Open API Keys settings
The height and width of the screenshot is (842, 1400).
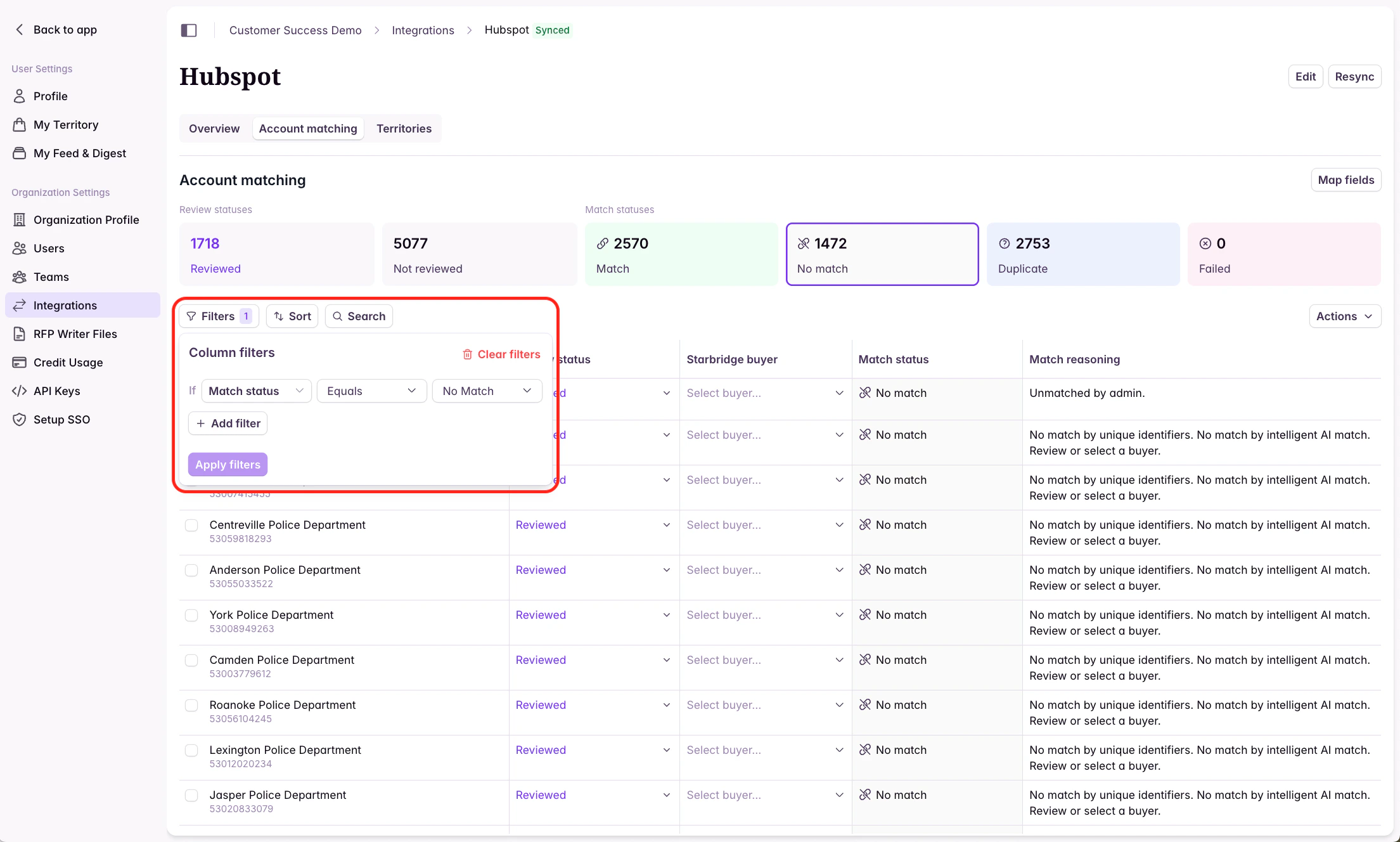pyautogui.click(x=56, y=391)
